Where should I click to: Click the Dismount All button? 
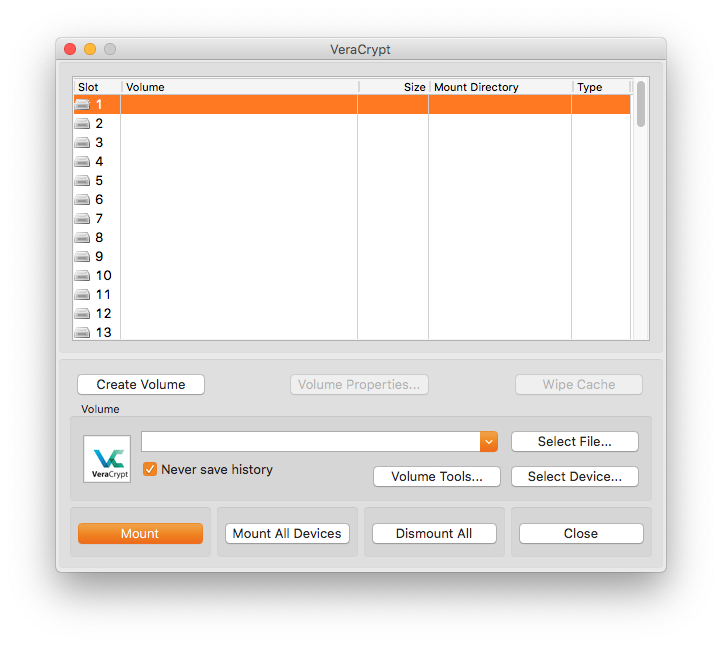[x=434, y=534]
